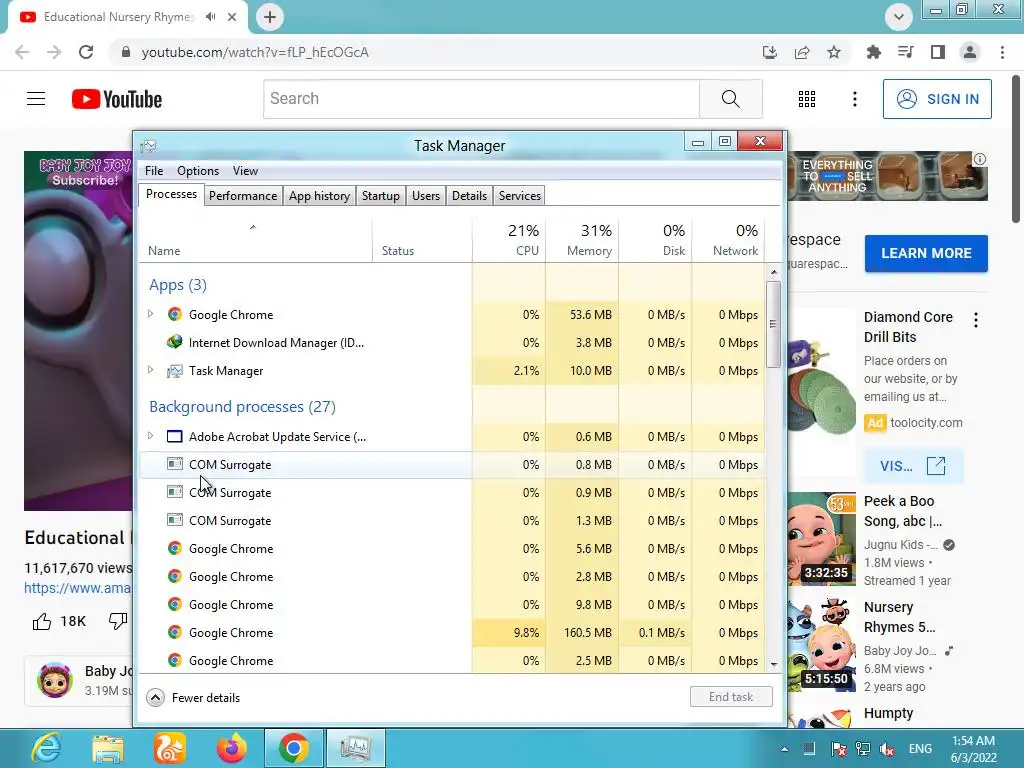Reload the page in Chrome
1024x768 pixels.
click(x=86, y=52)
